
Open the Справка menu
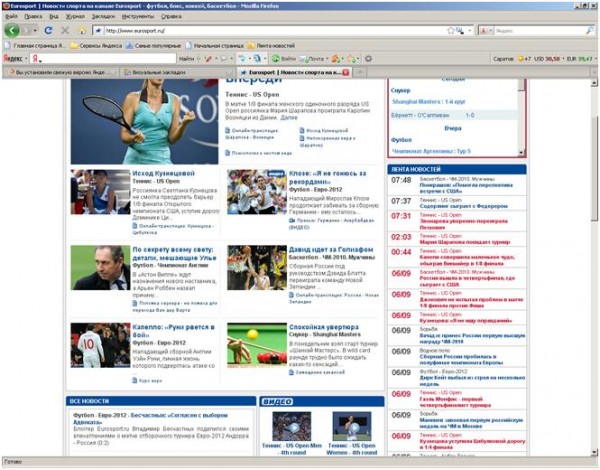(x=171, y=16)
